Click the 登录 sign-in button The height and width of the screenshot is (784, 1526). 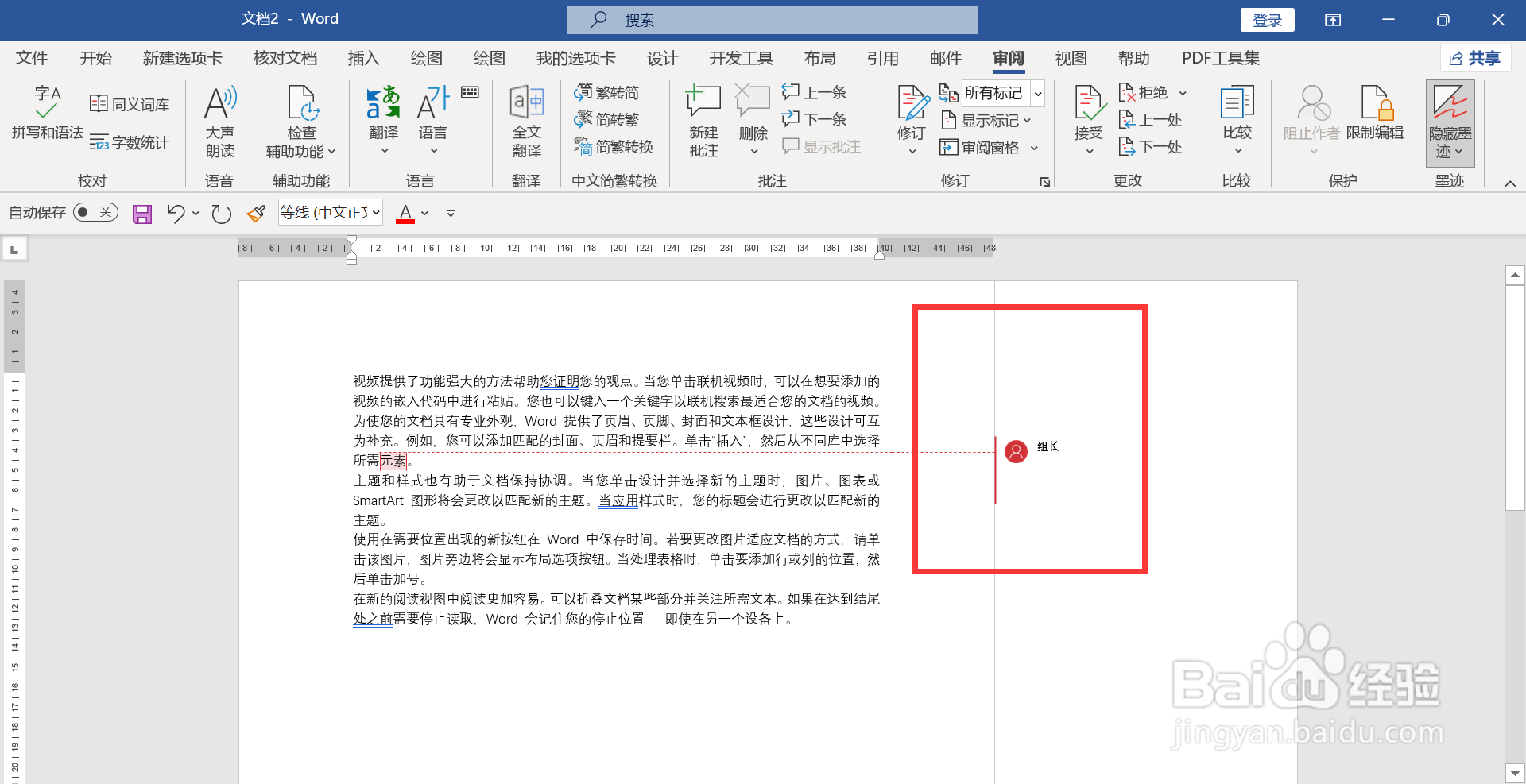1267,20
